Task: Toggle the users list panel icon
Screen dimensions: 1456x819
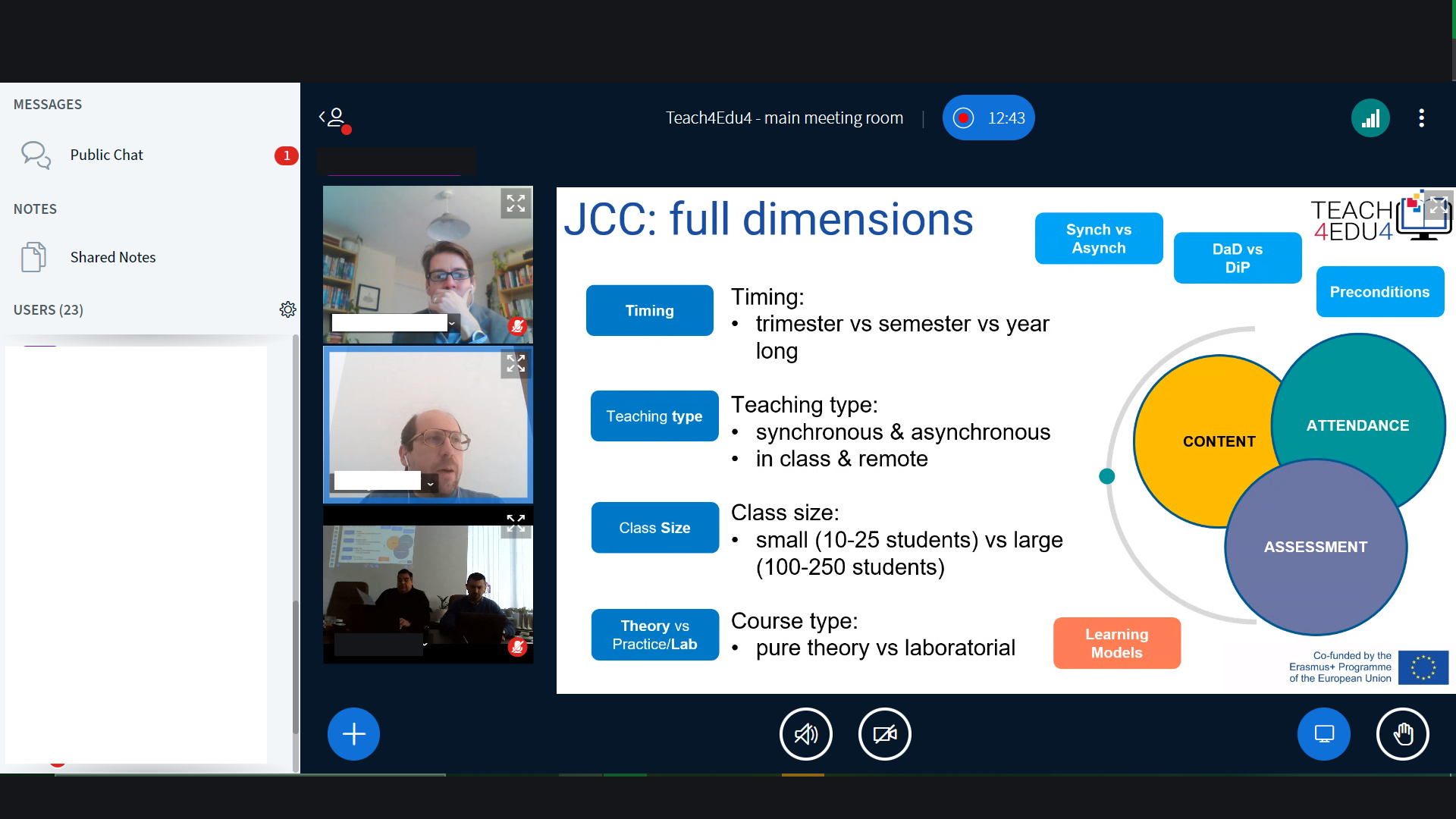Action: tap(334, 118)
